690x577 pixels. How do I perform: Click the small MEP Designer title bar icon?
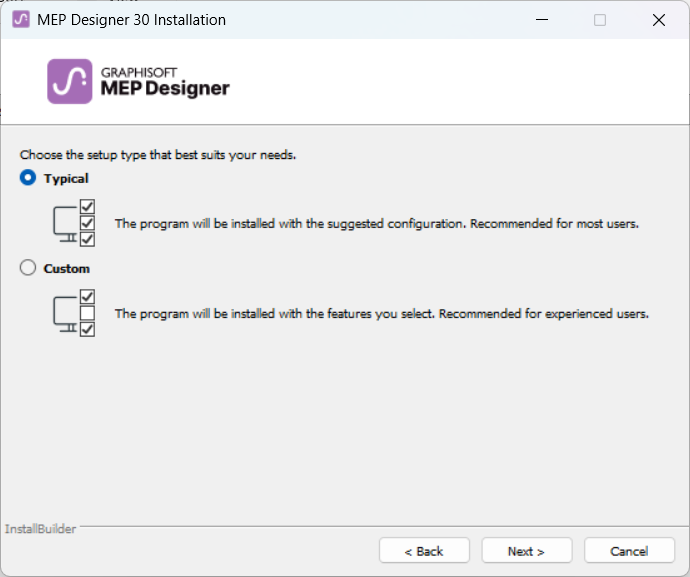[21, 20]
